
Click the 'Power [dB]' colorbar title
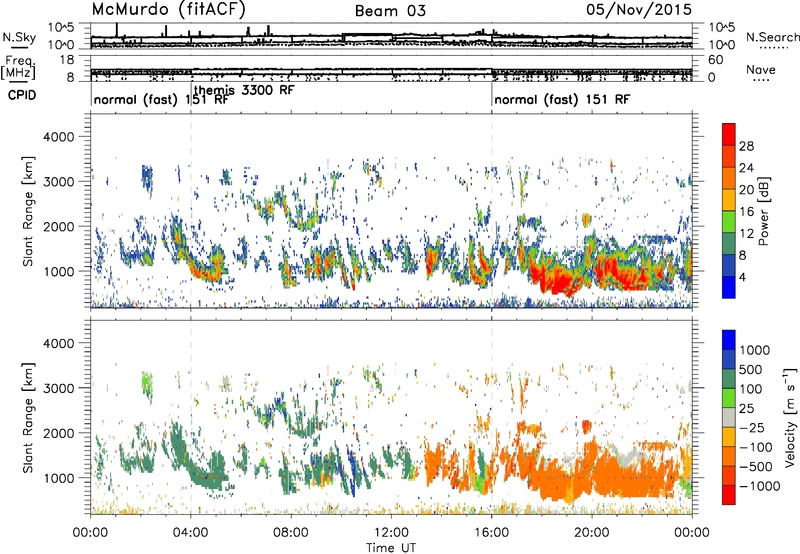click(x=764, y=211)
